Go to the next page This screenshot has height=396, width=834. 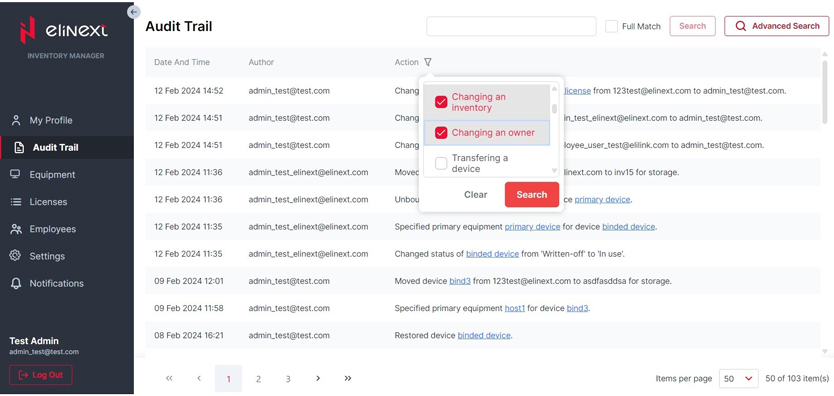click(318, 378)
